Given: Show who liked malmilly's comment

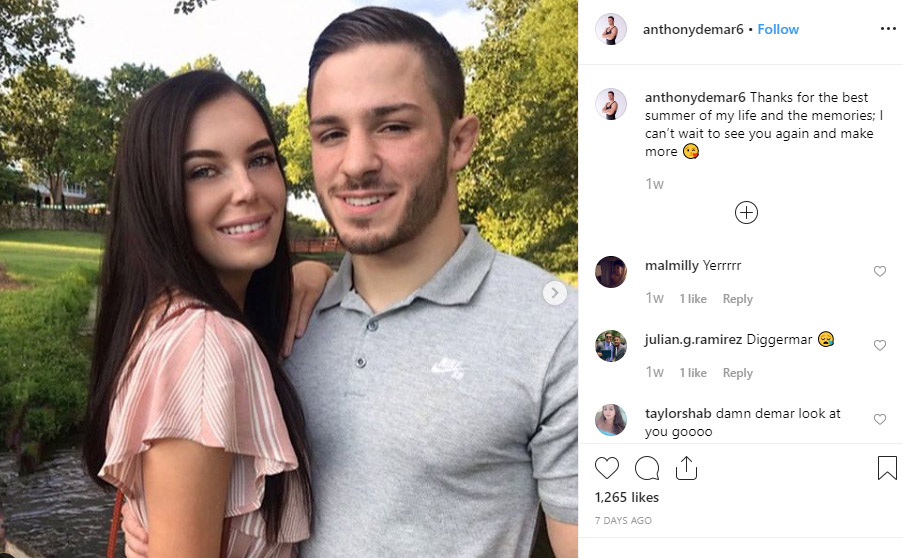Looking at the screenshot, I should [693, 299].
